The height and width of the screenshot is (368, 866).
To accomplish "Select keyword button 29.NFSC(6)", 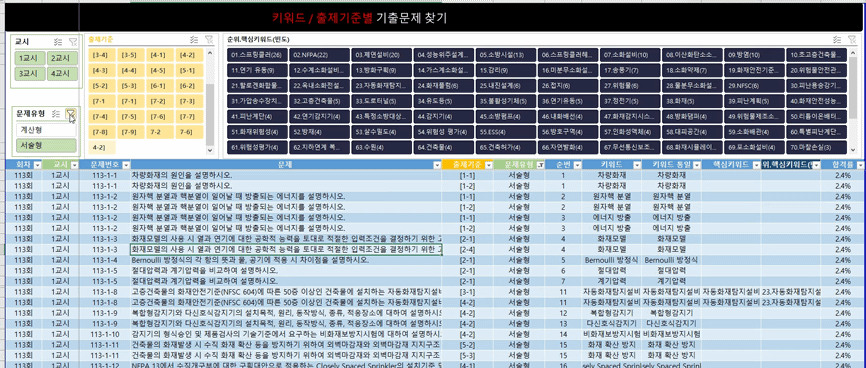I will (x=754, y=86).
